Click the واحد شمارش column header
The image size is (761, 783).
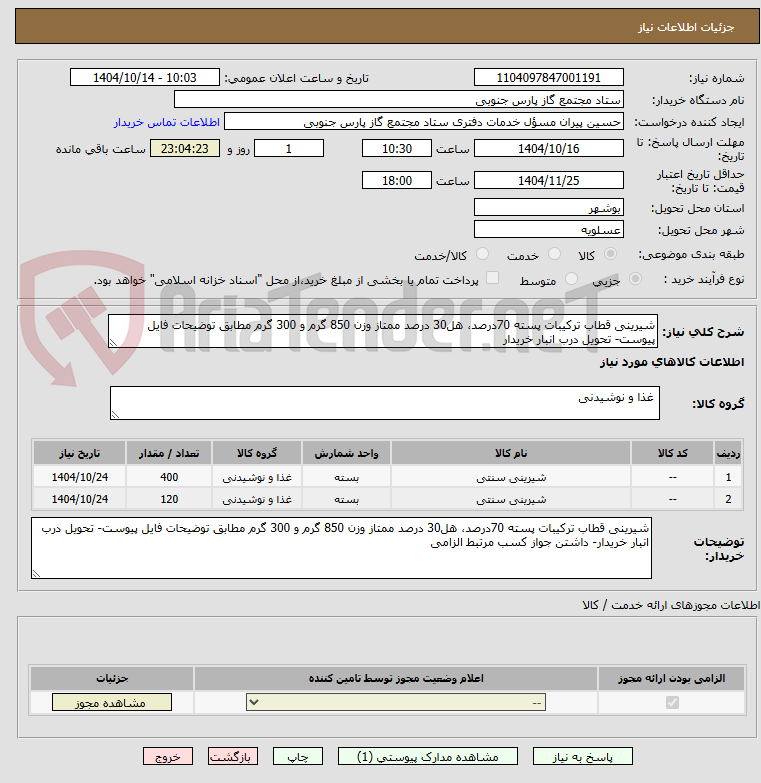(347, 453)
